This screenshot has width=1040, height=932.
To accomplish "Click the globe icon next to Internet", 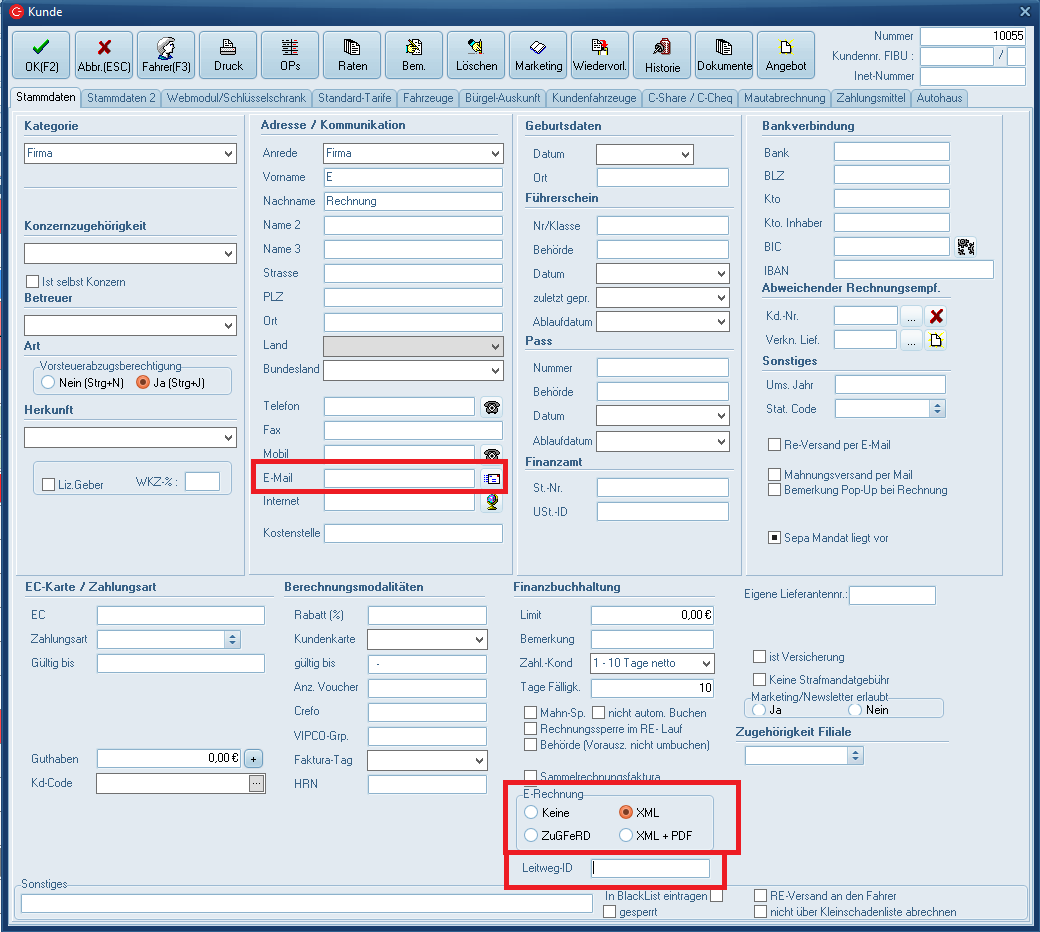I will (491, 502).
